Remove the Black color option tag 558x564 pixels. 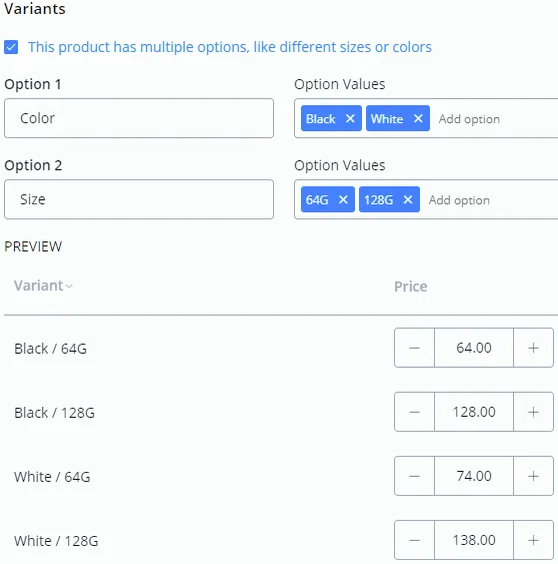pos(350,118)
